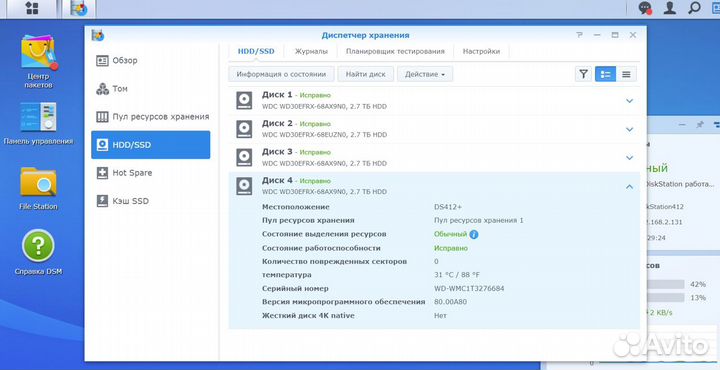Click Диск 2 model WD30EFRX-68EUZN0 text
Image resolution: width=720 pixels, height=370 pixels.
[324, 135]
